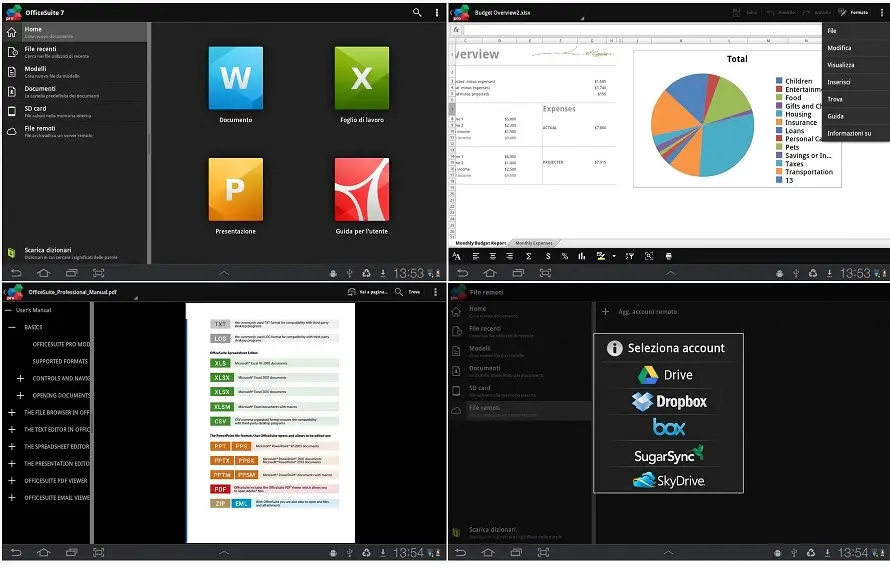Select Home in the OfficeSuite 7 sidebar
Screen dimensions: 890x568
75,32
